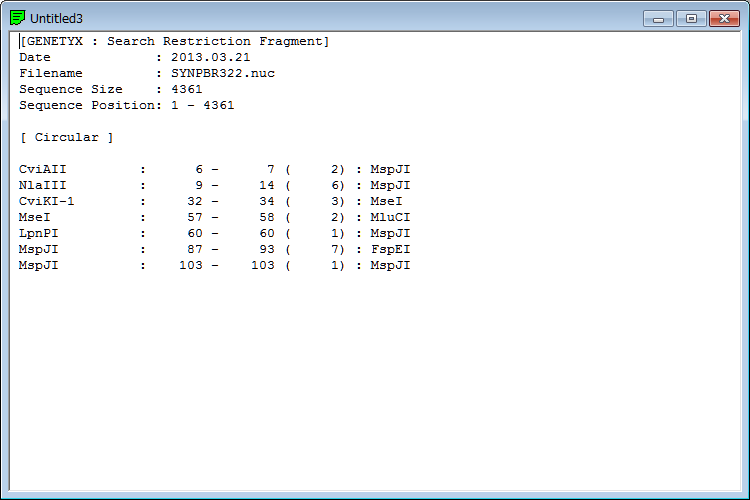Maximize the Untitled3 window
This screenshot has height=500, width=750.
tap(690, 18)
